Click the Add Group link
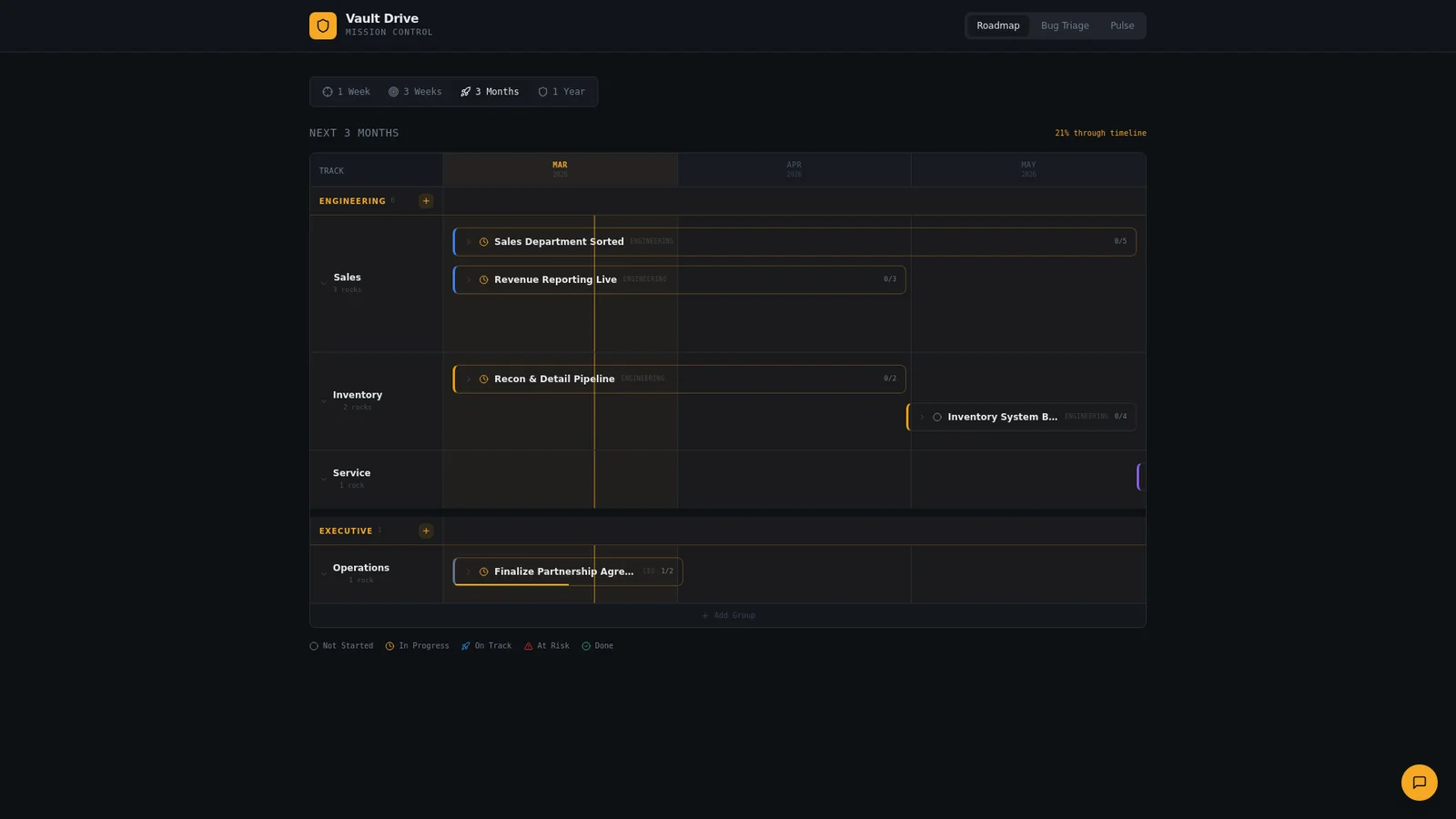Viewport: 1456px width, 819px height. coord(728,615)
